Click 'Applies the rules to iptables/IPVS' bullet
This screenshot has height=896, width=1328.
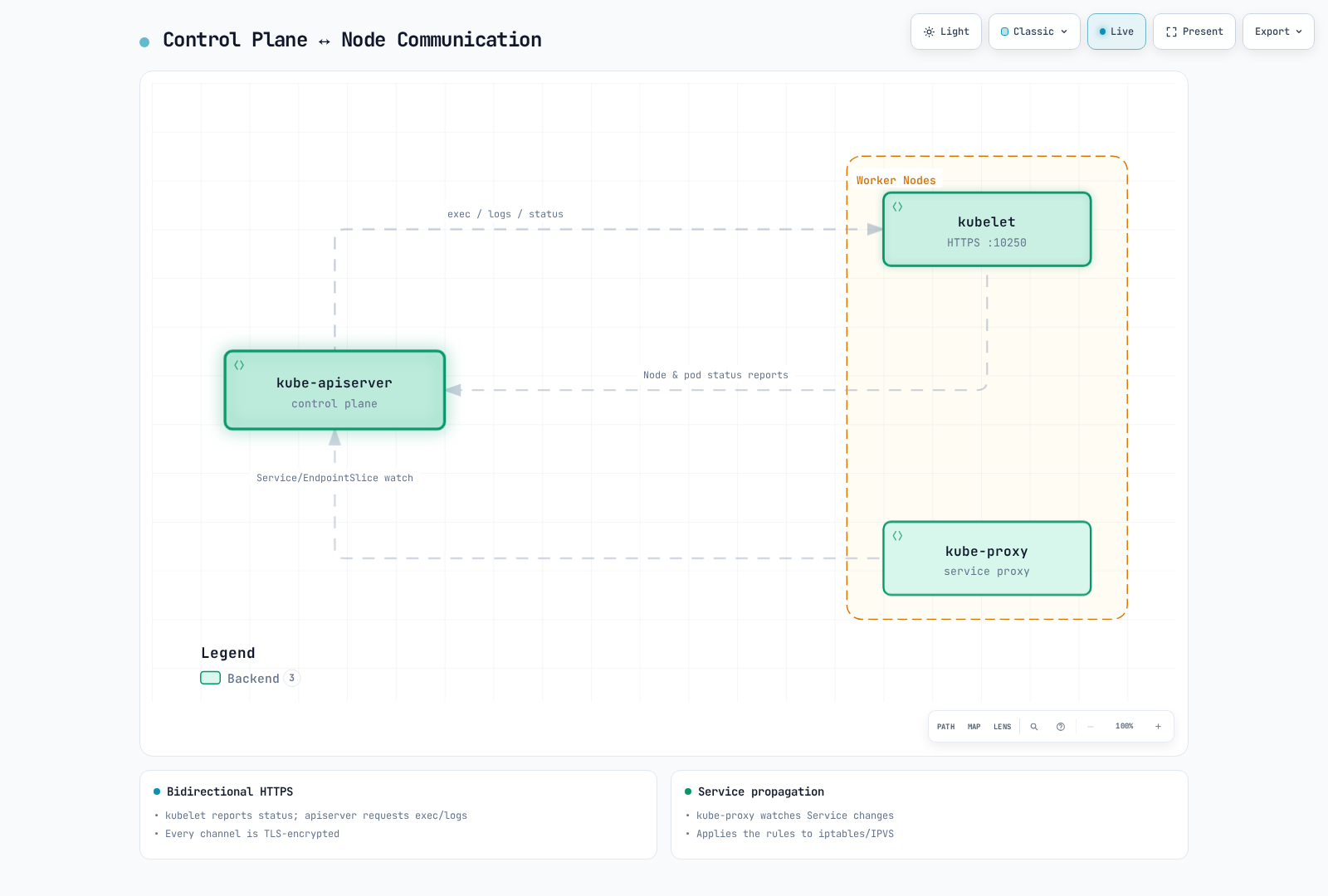point(795,834)
